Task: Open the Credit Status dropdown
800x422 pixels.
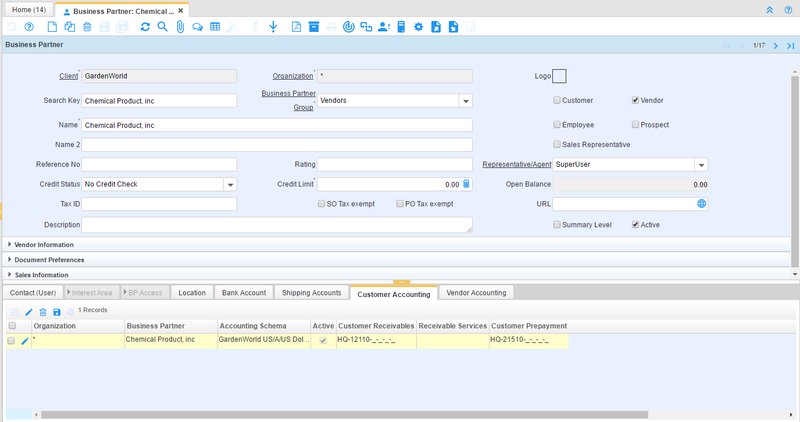Action: click(230, 184)
